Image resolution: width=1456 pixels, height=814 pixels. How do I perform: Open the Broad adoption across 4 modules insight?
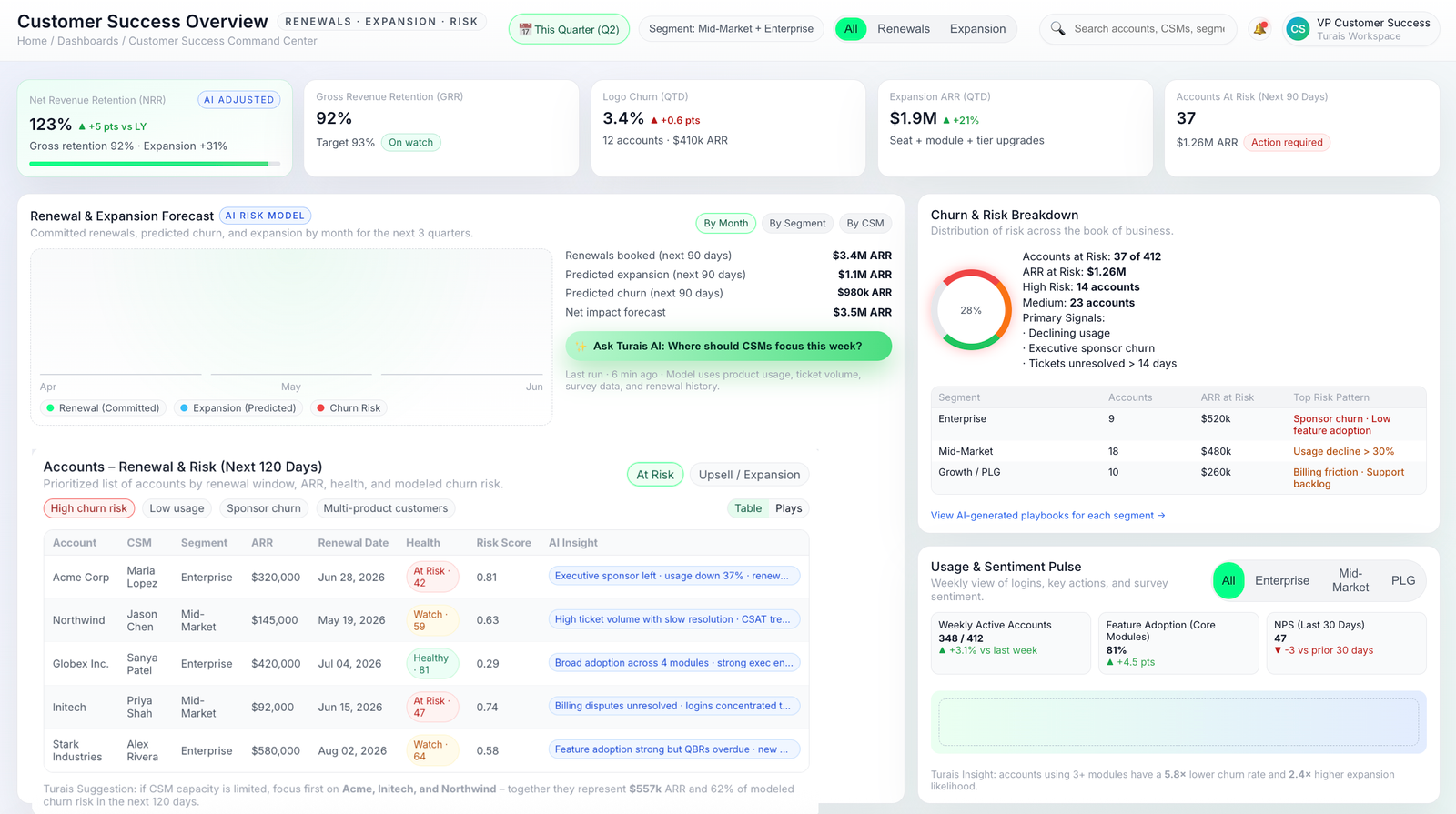coord(674,663)
